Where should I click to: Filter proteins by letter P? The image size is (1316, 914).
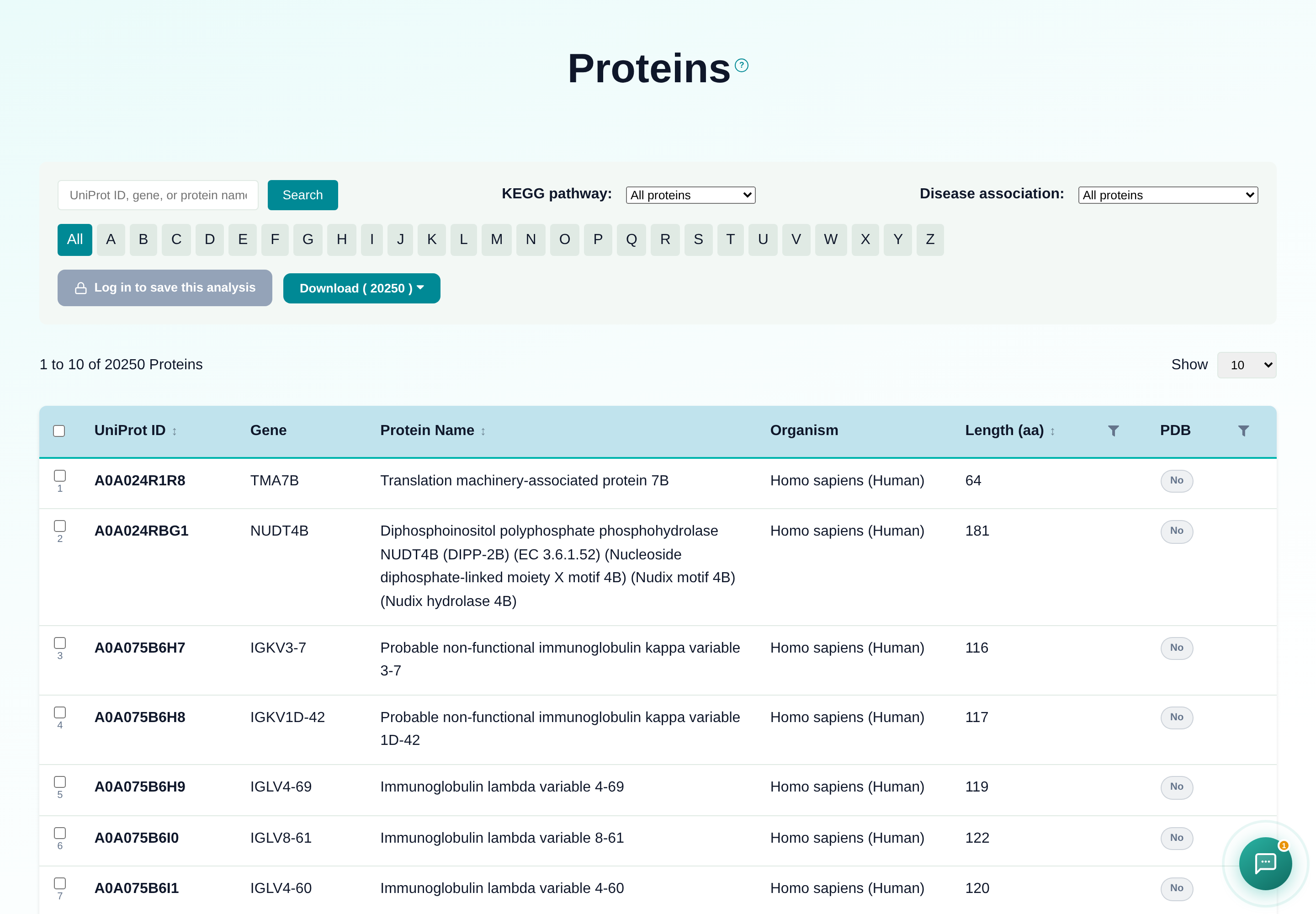[x=597, y=239]
